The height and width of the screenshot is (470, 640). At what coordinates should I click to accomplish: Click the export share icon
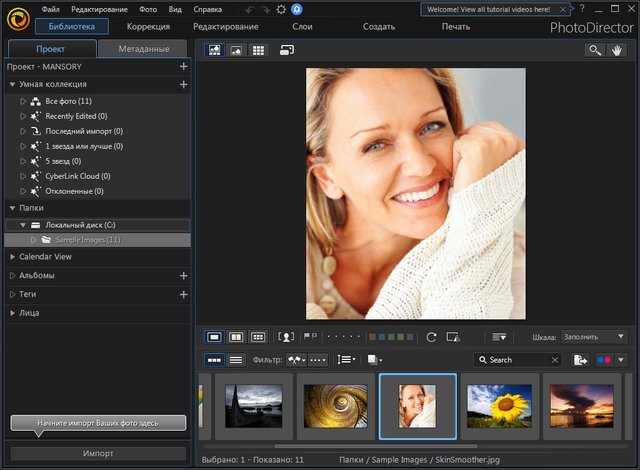[580, 360]
